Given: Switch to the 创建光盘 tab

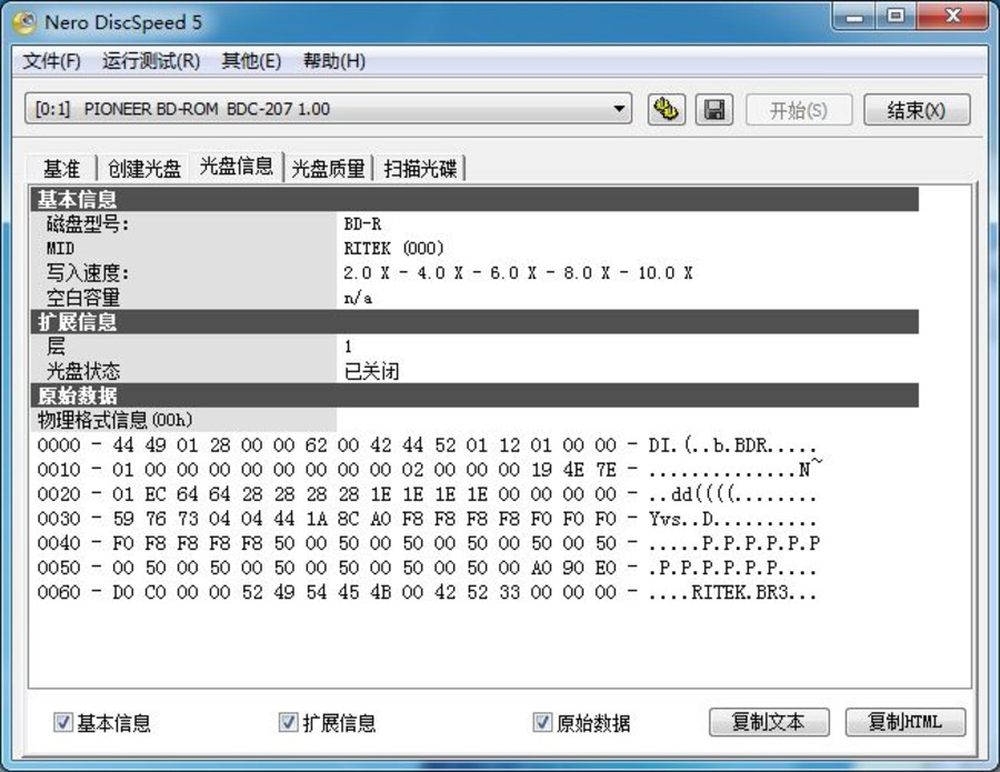Looking at the screenshot, I should pos(144,169).
